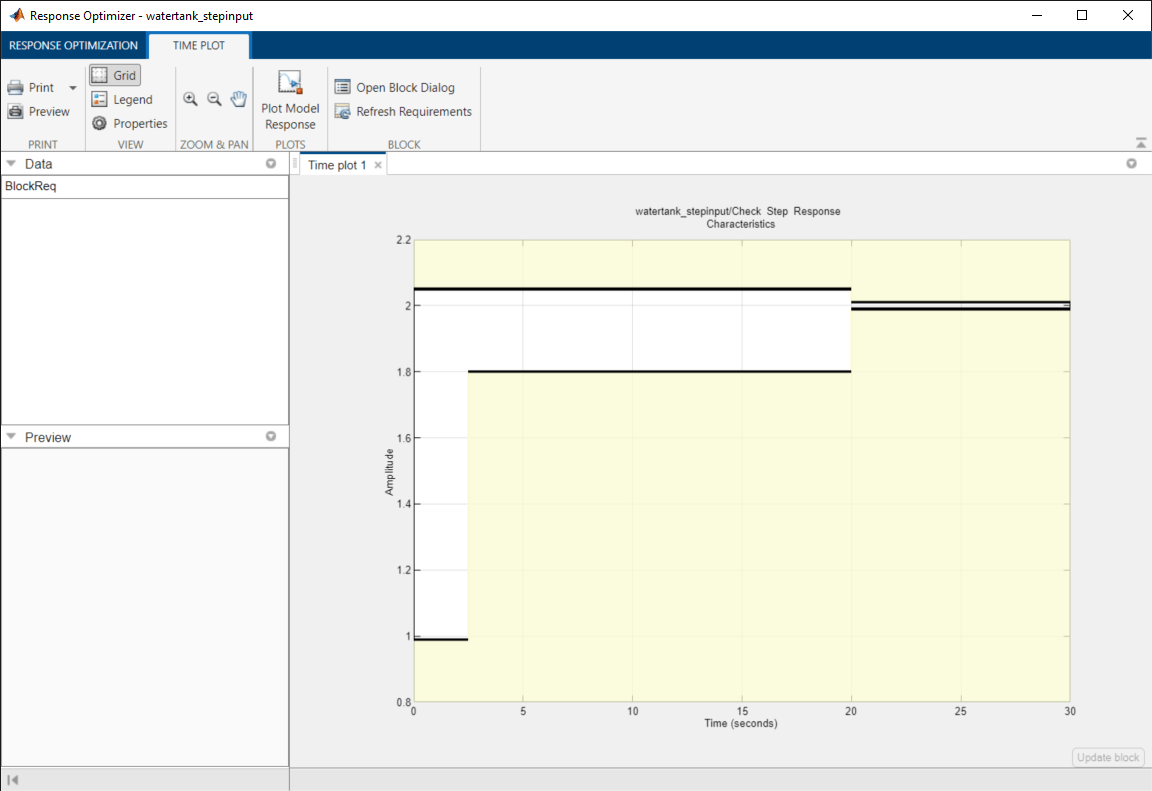Open Block Dialog
This screenshot has height=791, width=1152.
(x=394, y=88)
